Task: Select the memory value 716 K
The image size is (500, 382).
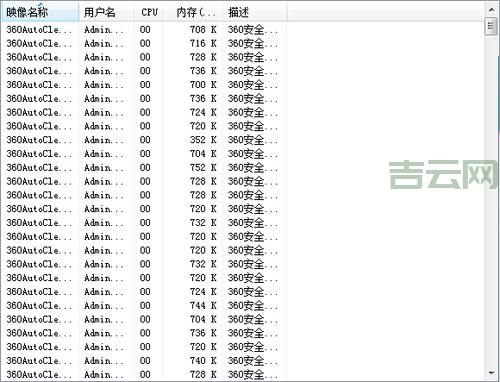Action: [203, 43]
